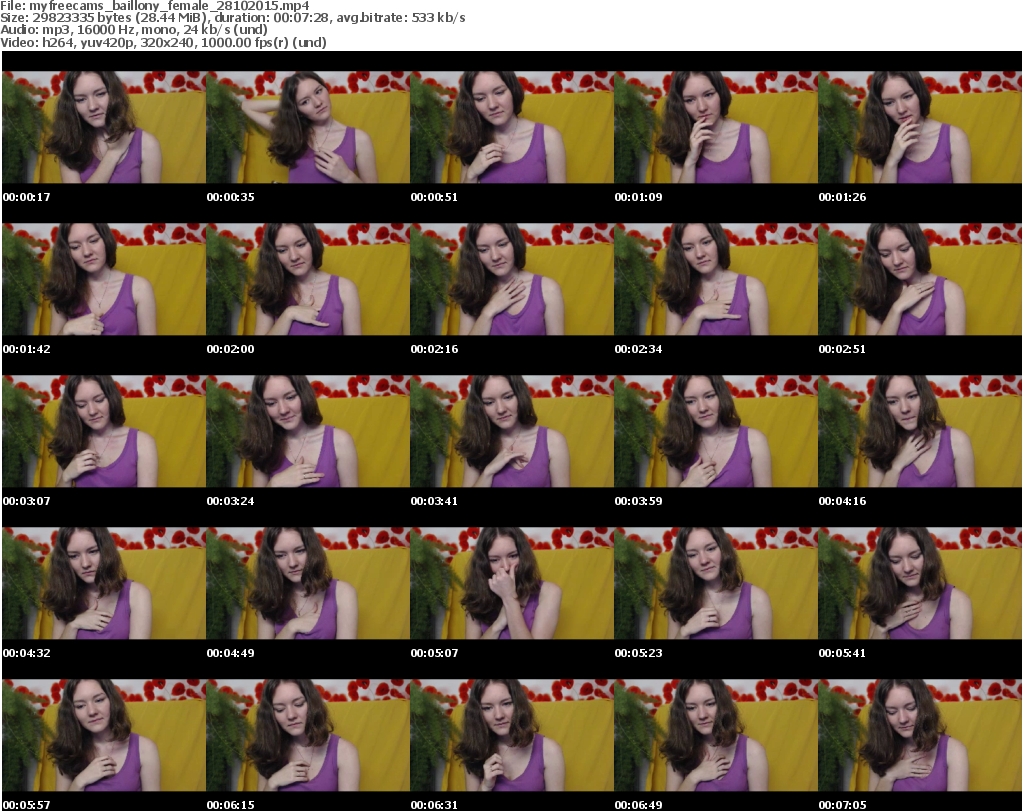Click the timestamp label 00:03:59
The height and width of the screenshot is (811, 1024).
638,501
